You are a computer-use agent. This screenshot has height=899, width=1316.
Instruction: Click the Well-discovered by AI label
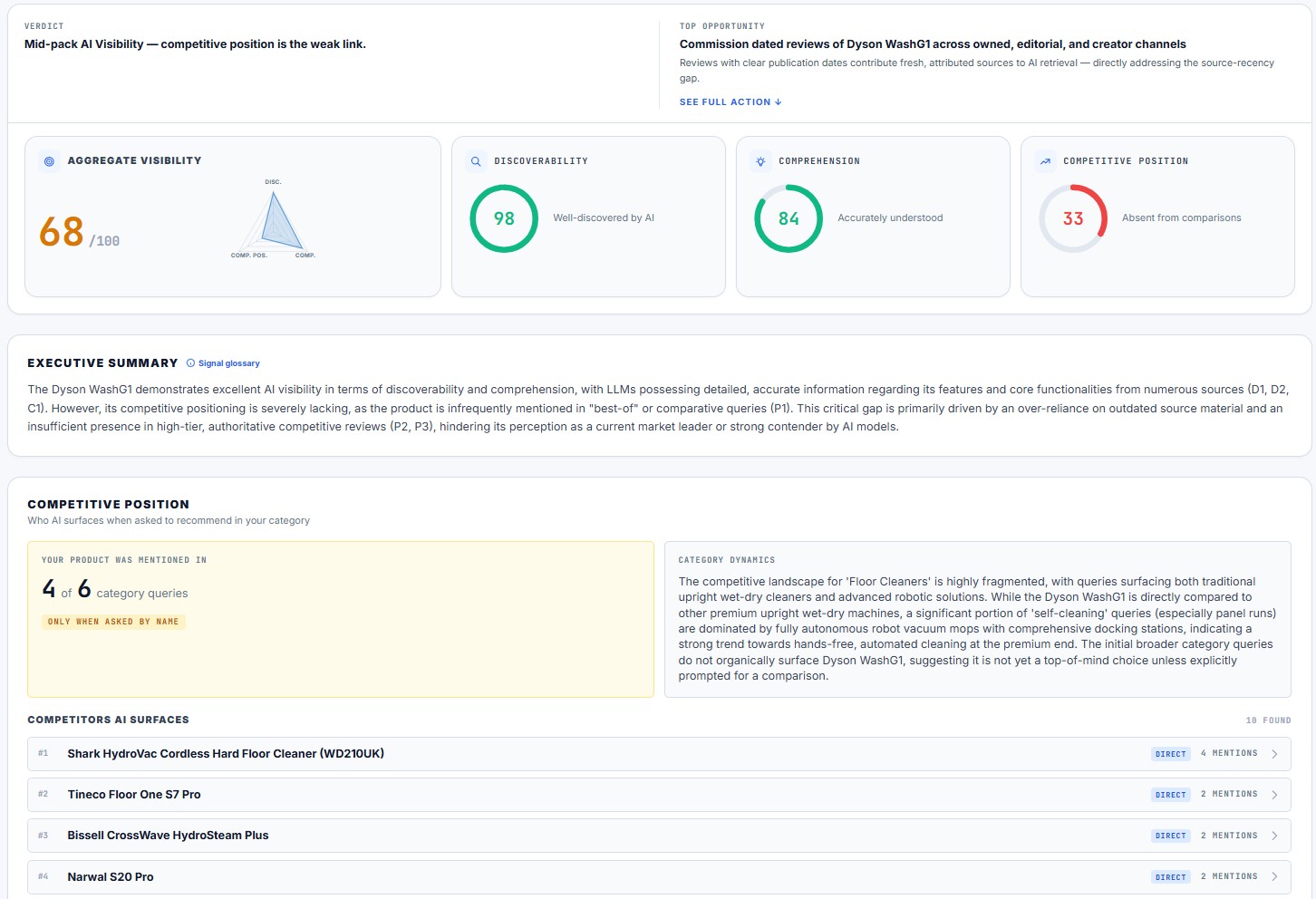coord(604,218)
